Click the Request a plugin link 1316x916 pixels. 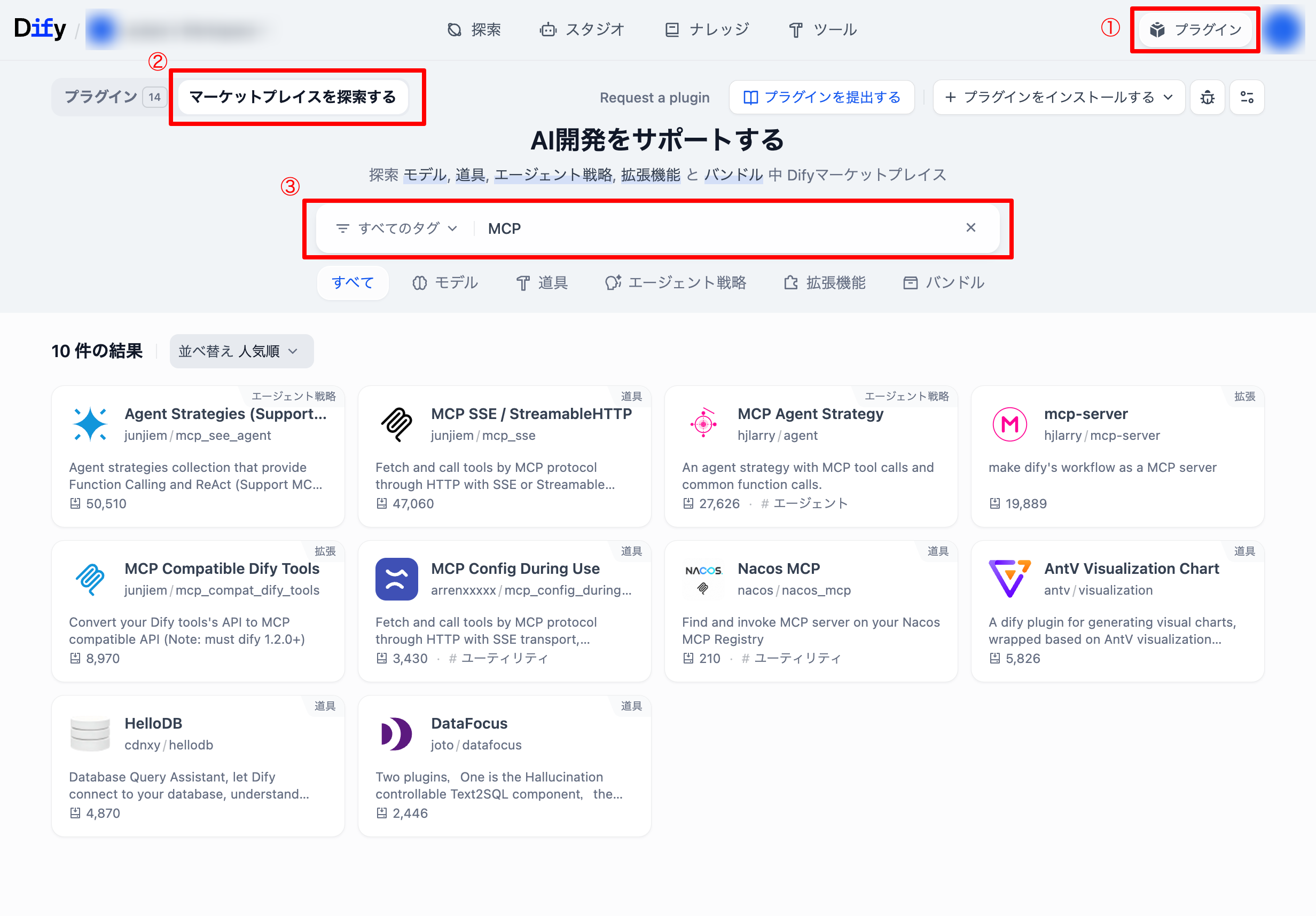655,98
